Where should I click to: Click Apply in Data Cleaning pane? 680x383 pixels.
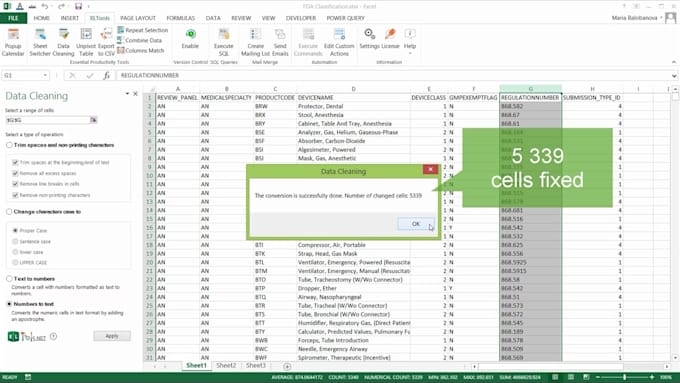(112, 336)
